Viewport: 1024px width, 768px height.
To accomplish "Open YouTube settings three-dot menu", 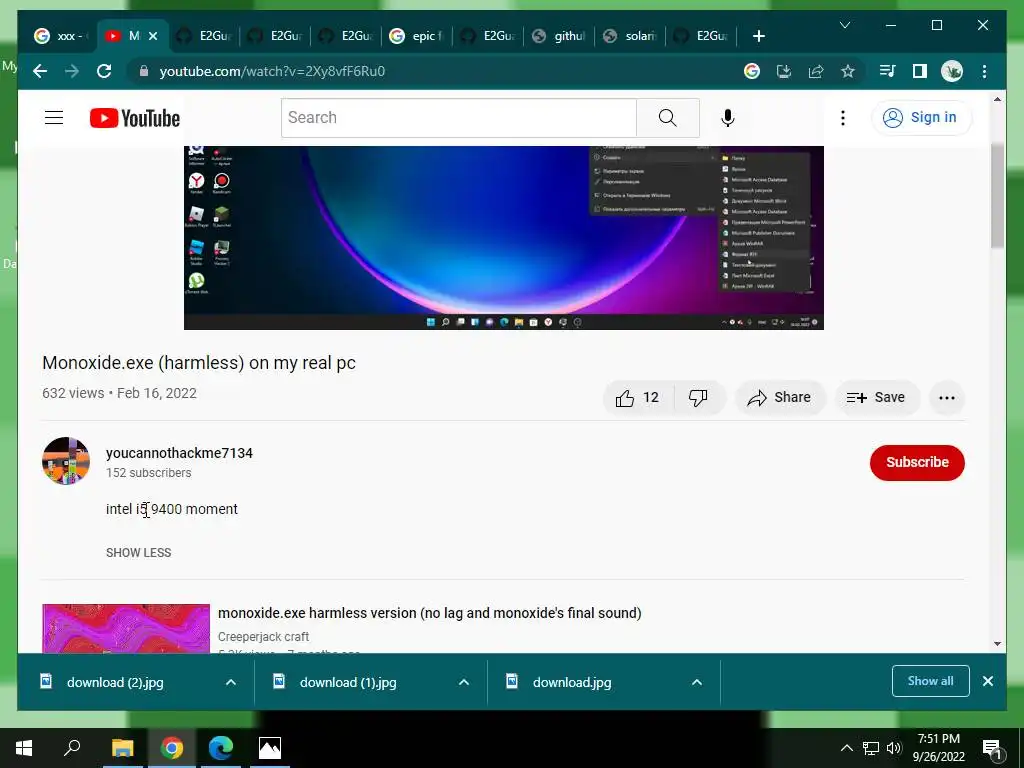I will point(842,118).
